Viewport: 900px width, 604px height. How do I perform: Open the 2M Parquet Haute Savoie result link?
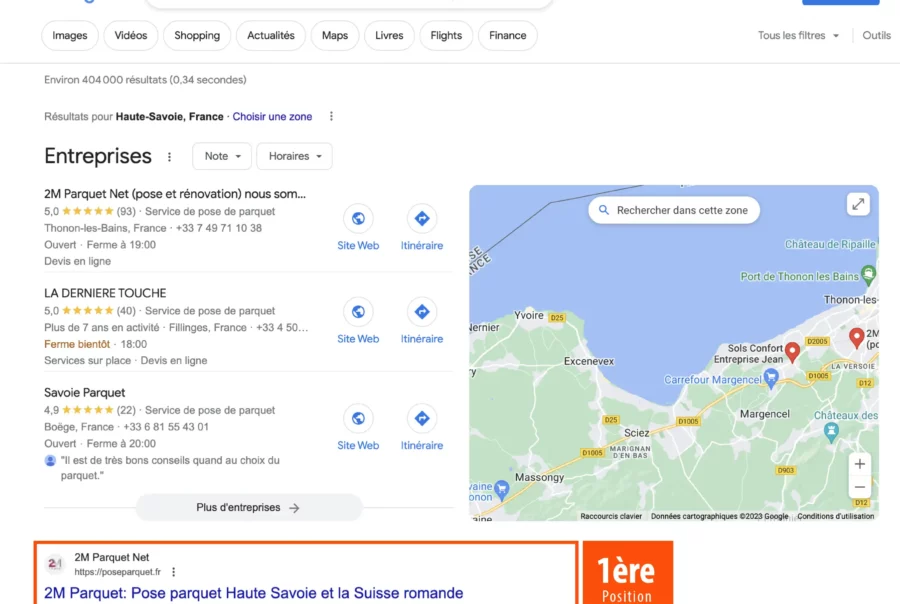click(253, 593)
